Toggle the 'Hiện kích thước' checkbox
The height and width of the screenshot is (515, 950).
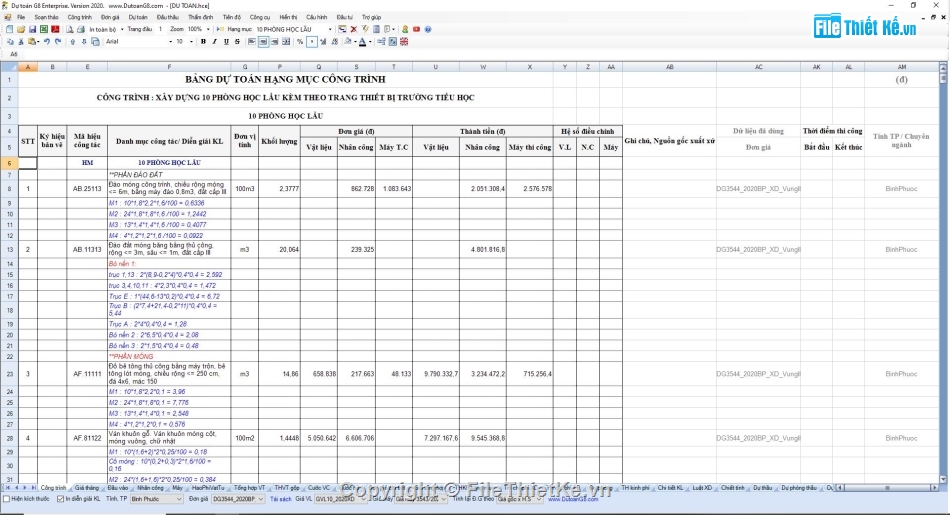tap(7, 499)
